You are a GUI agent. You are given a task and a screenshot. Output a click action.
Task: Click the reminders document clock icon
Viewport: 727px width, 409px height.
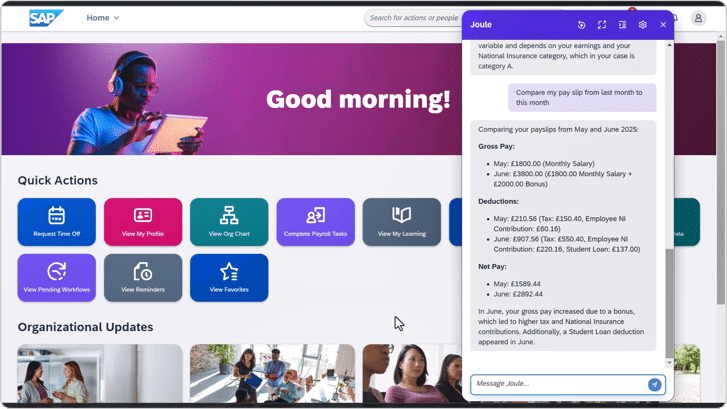(x=143, y=272)
